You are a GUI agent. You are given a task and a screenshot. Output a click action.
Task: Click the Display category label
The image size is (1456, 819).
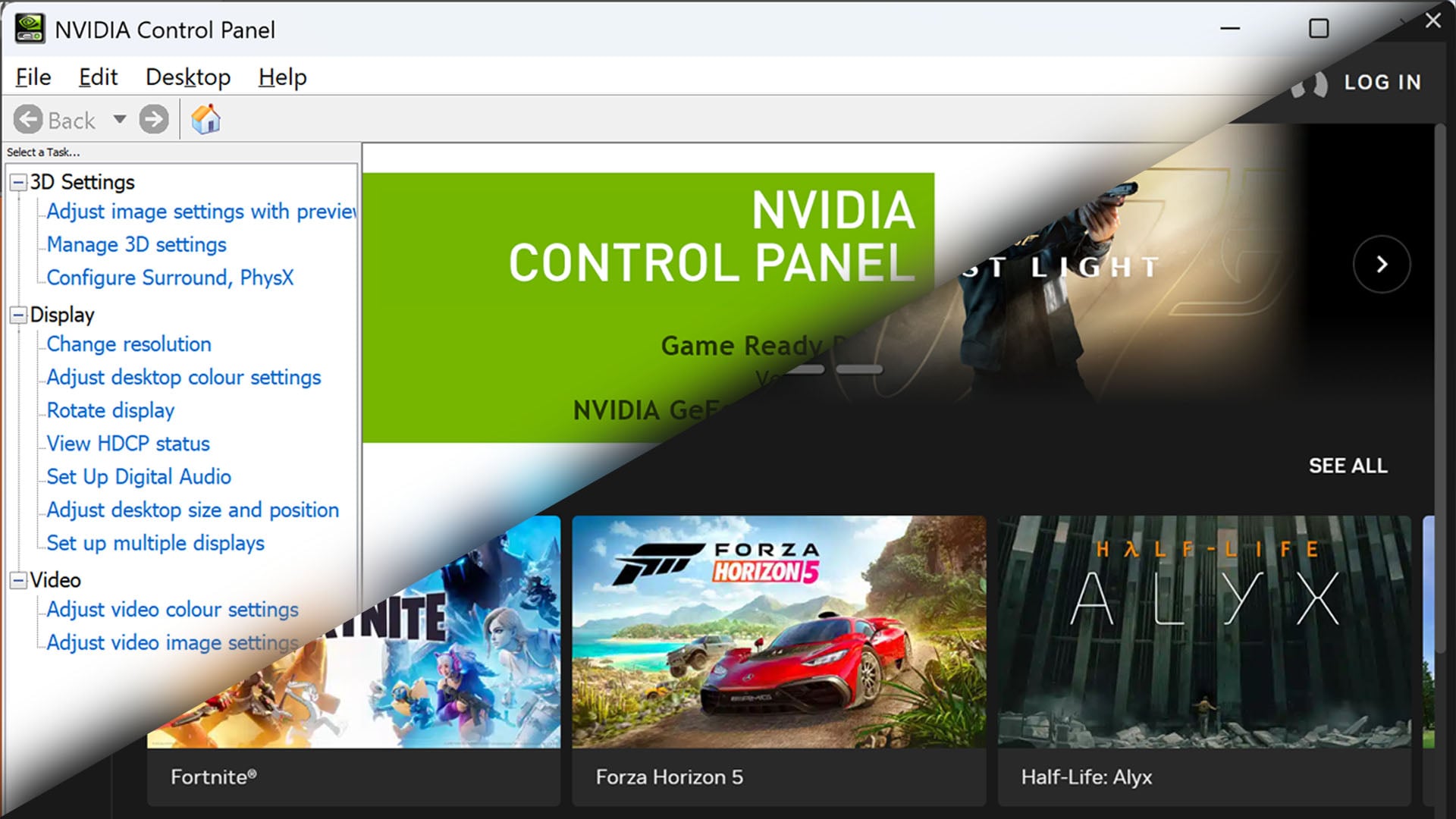(x=62, y=315)
